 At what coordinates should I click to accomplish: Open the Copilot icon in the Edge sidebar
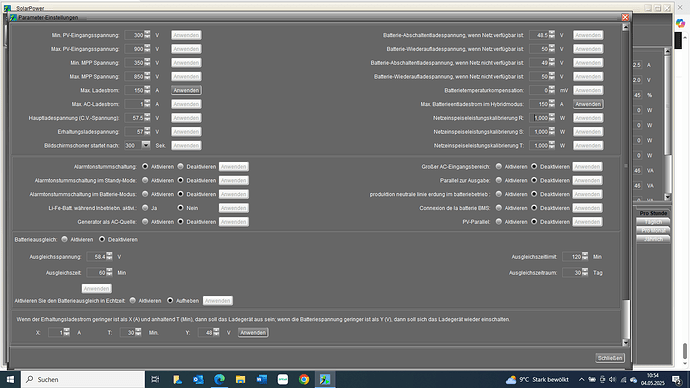tap(681, 23)
